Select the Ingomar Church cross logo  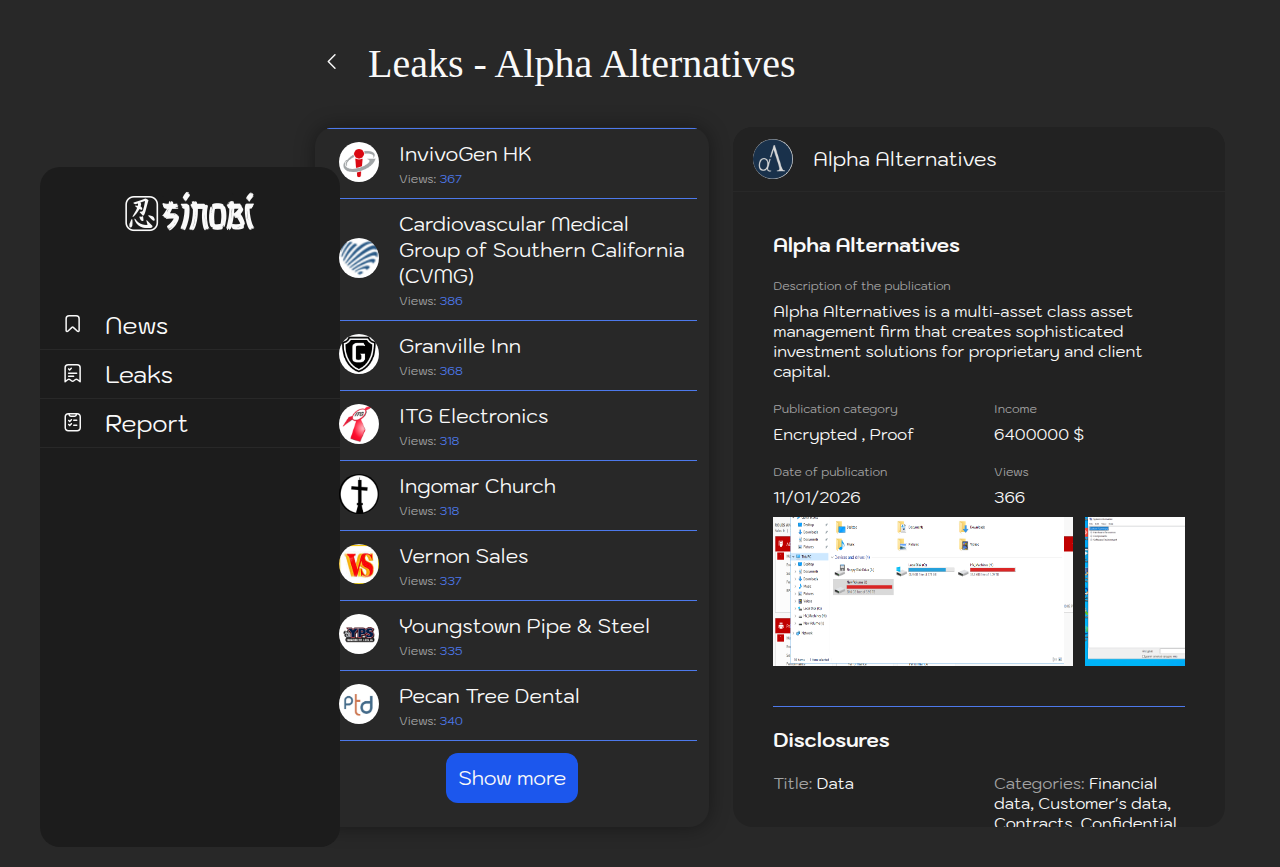359,494
